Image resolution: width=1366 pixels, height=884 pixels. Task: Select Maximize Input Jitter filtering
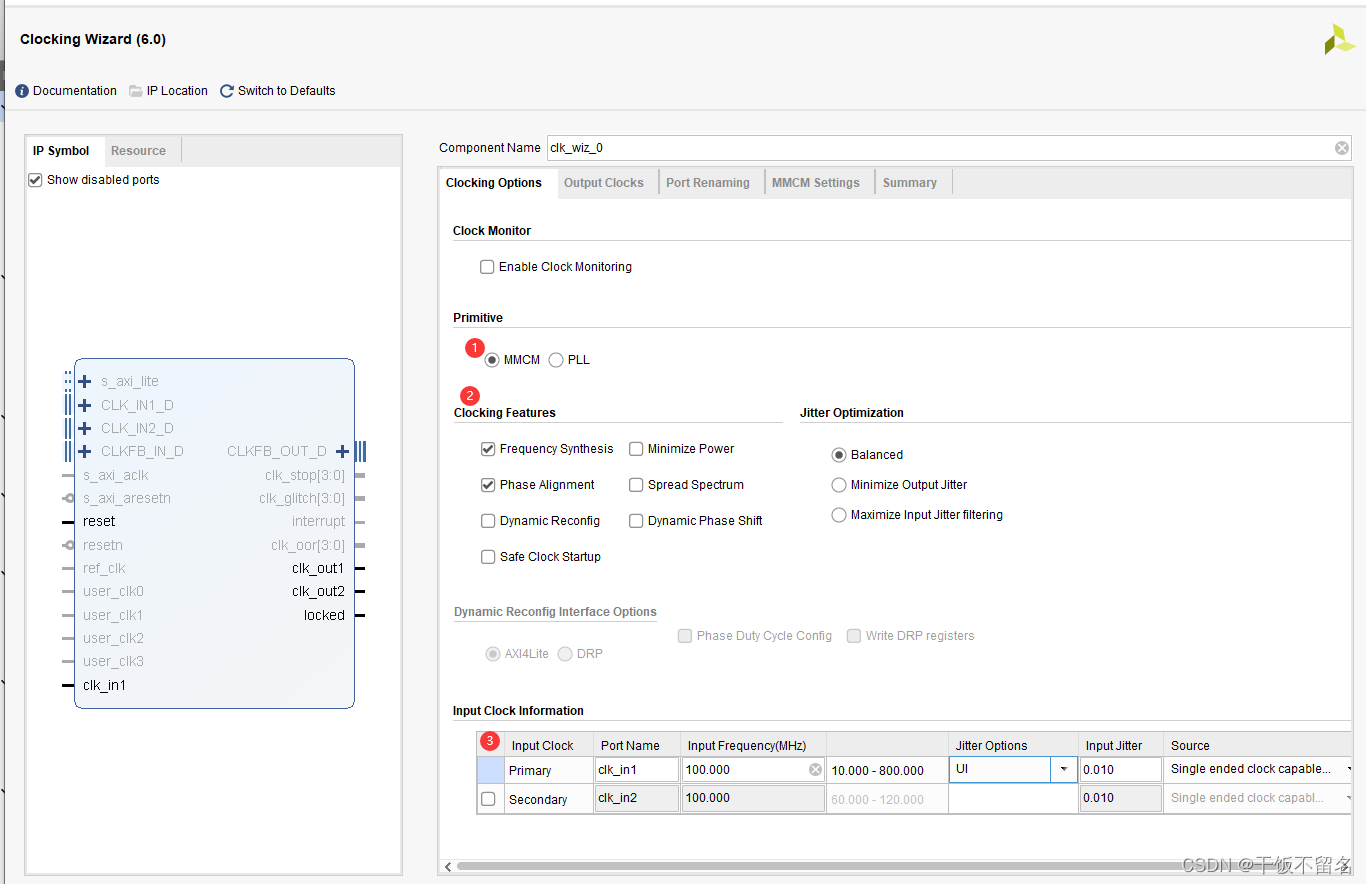839,515
